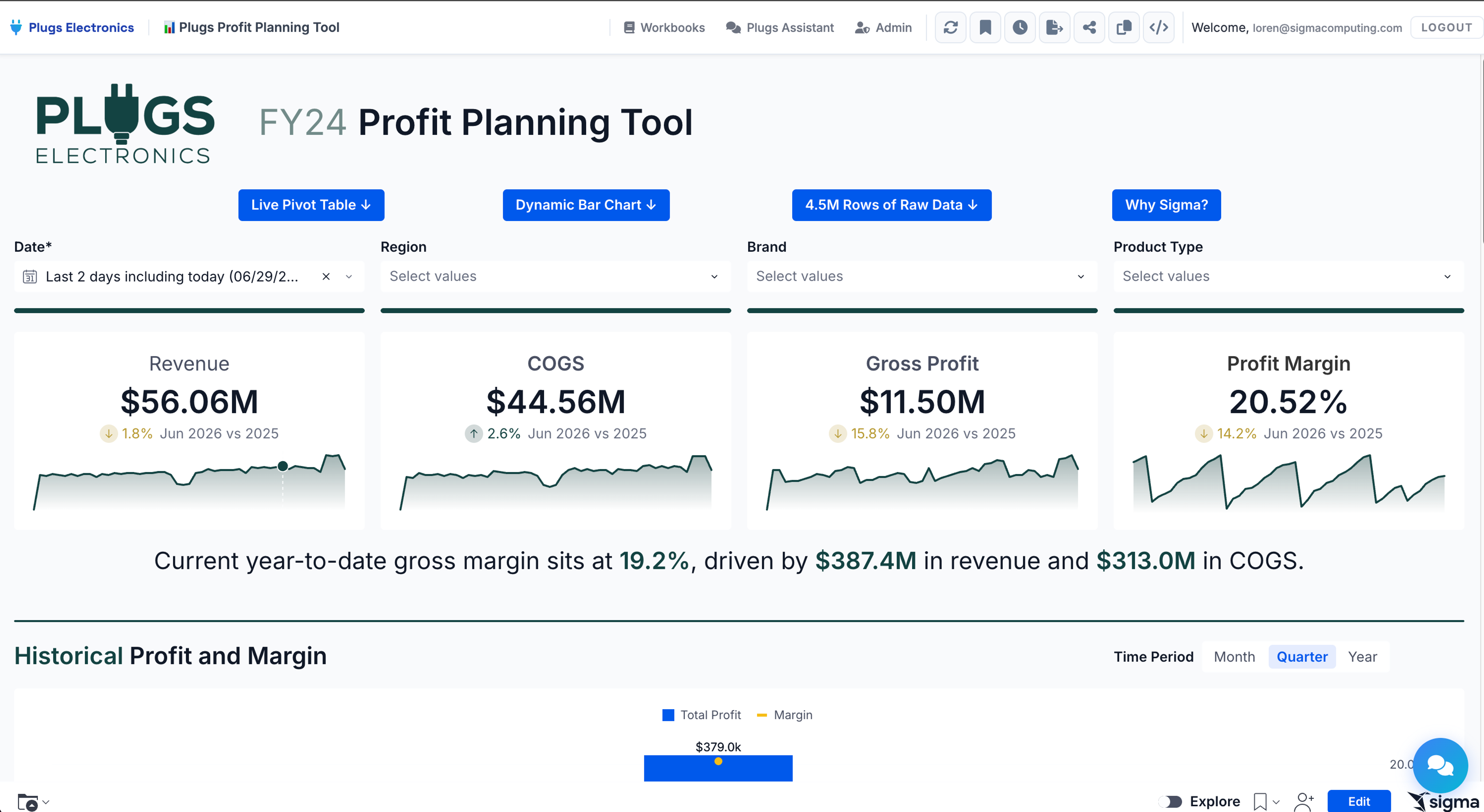Screen dimensions: 1484x812
Task: Click loren@sigmacomputing.com email text
Action: click(x=1327, y=28)
